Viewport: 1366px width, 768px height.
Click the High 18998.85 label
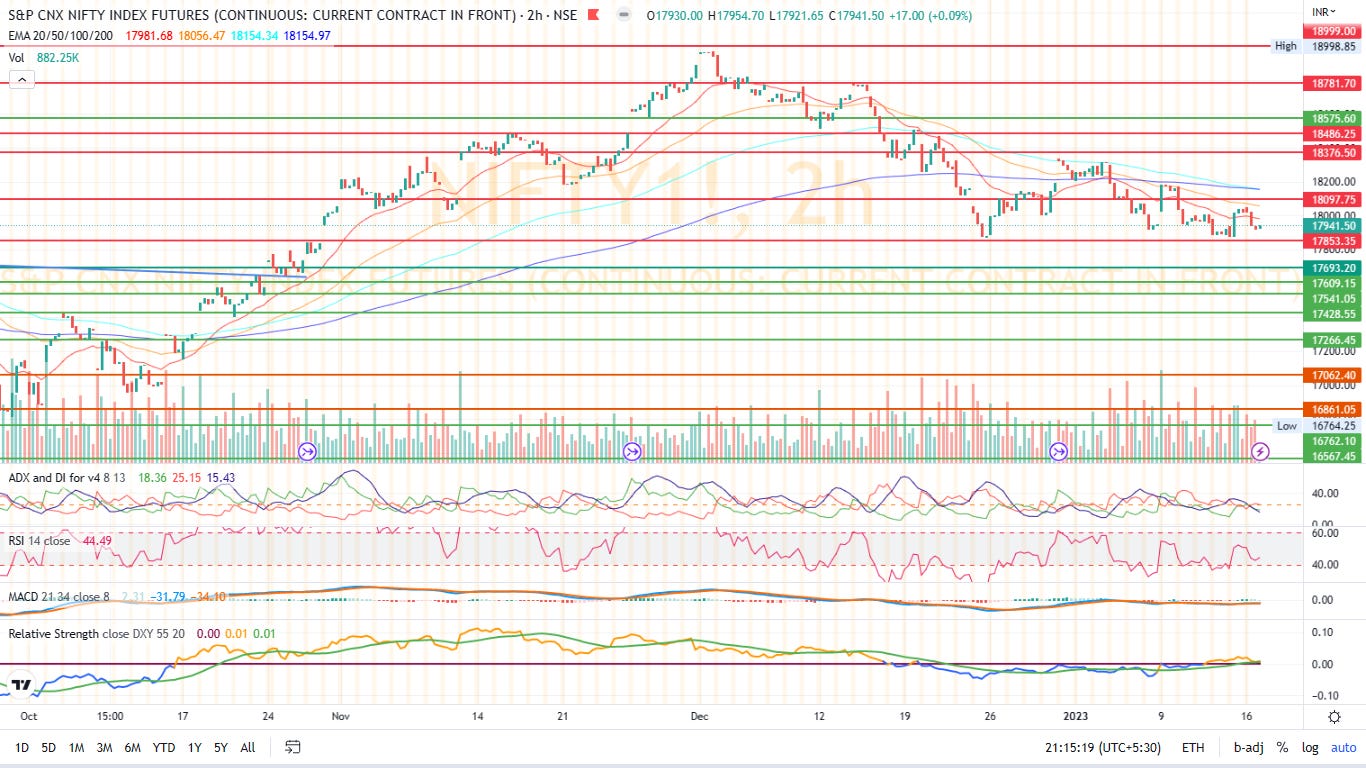(x=1315, y=46)
